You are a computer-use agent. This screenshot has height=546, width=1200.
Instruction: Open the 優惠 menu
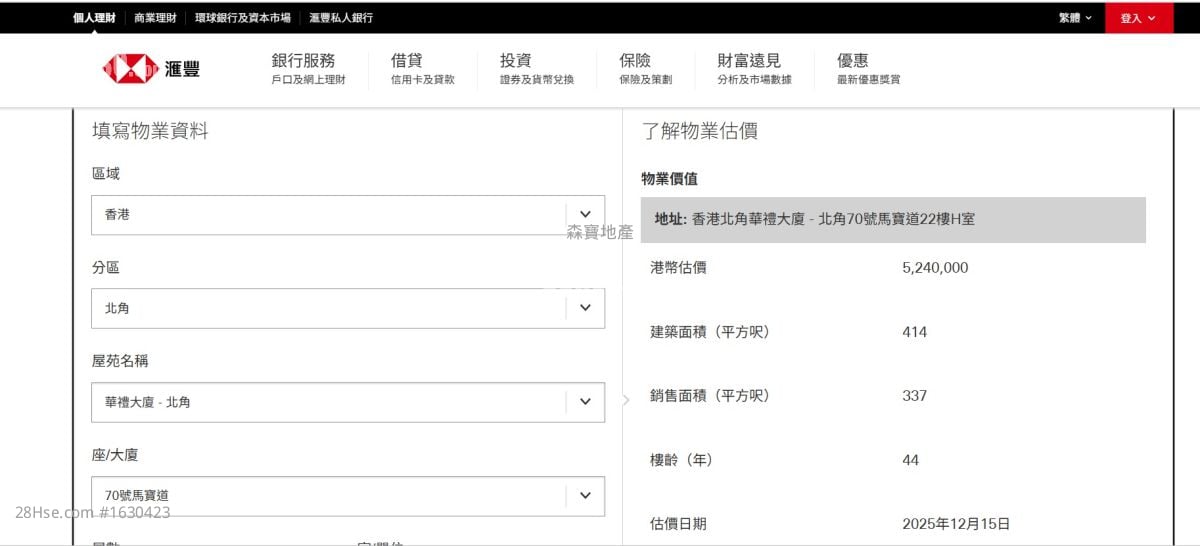pos(868,68)
